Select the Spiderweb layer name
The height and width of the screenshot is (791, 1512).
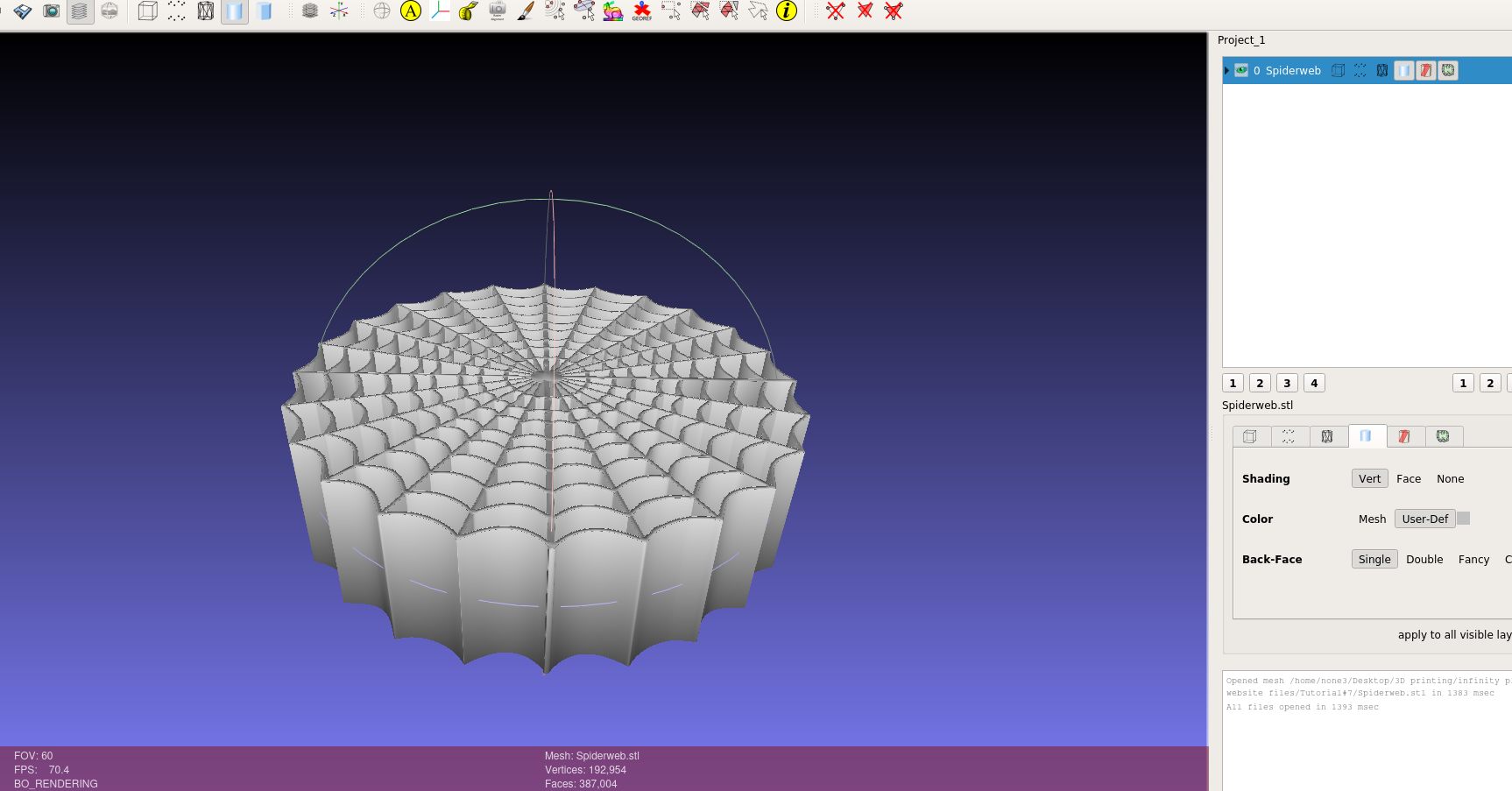pos(1293,71)
